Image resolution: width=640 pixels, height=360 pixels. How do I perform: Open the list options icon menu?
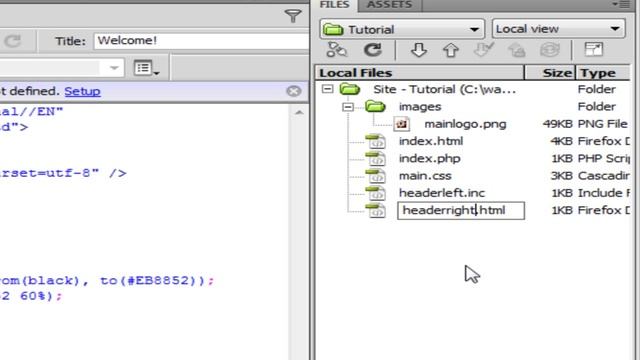click(146, 68)
